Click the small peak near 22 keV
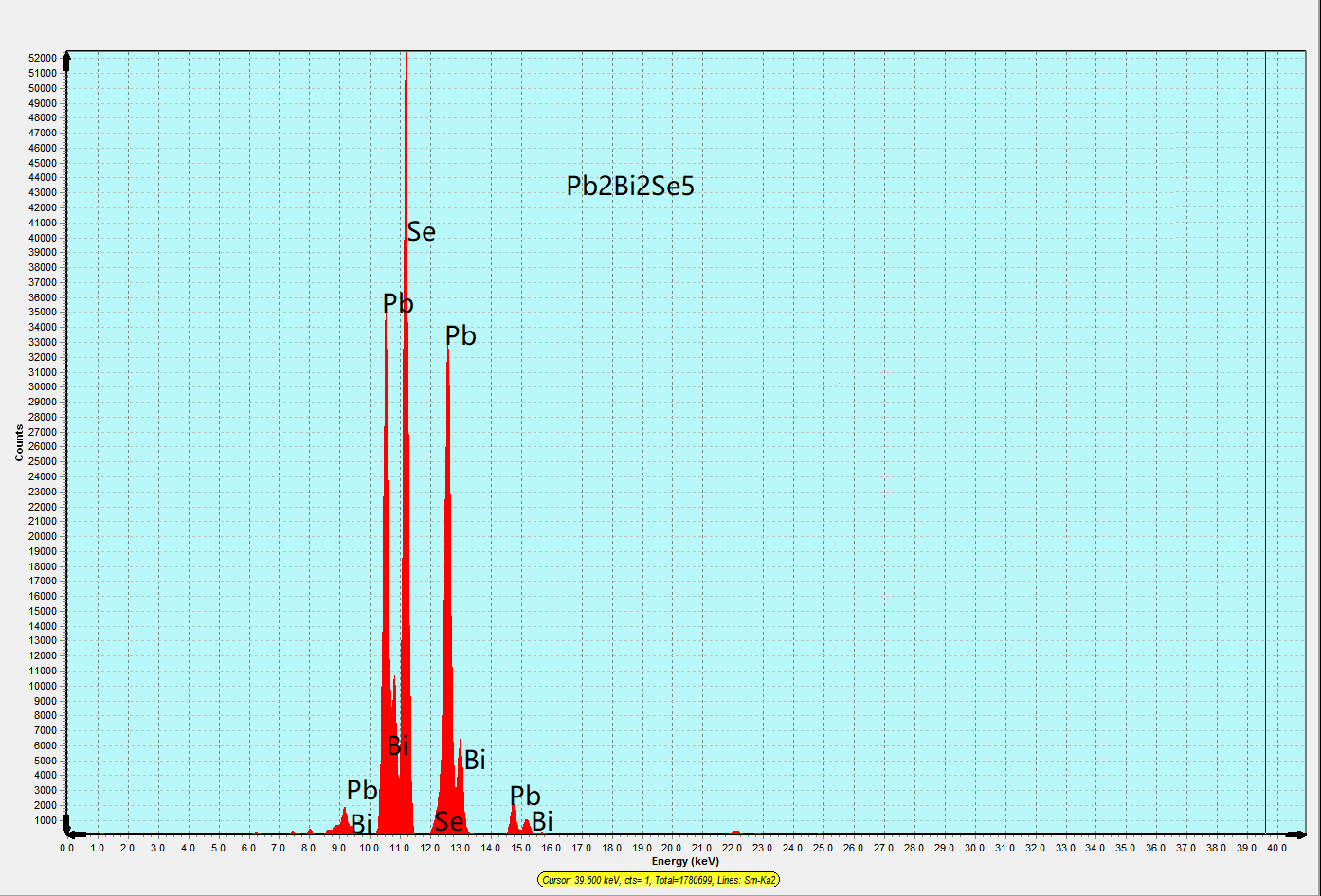 [x=735, y=833]
